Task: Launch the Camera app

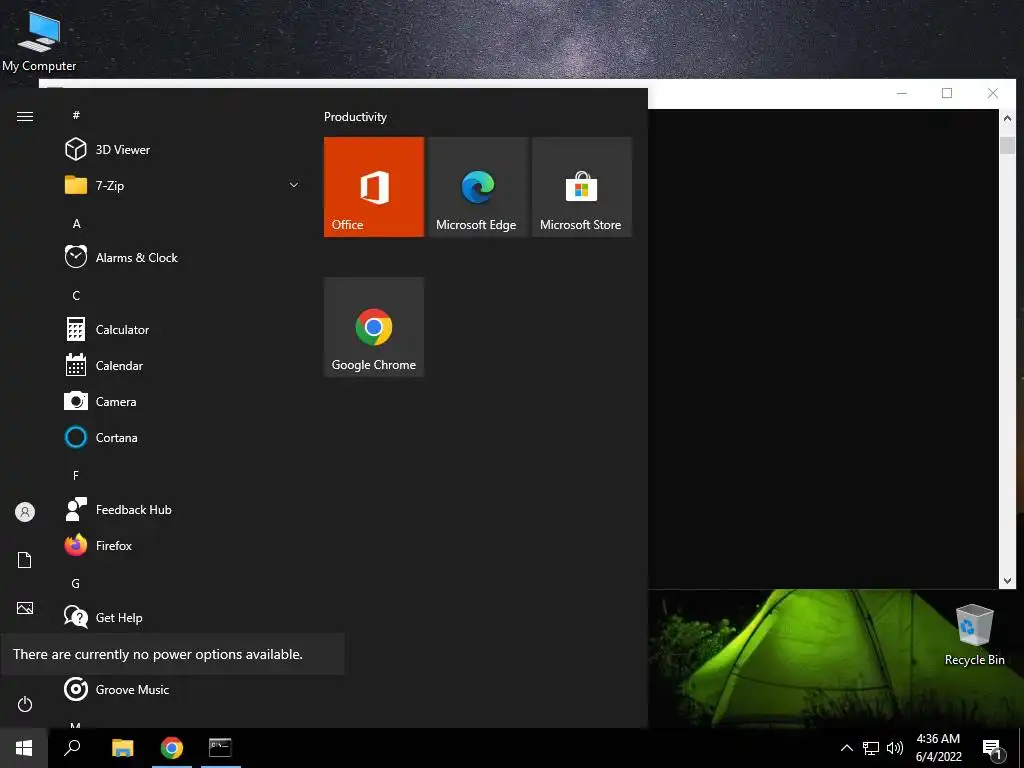Action: [x=183, y=402]
